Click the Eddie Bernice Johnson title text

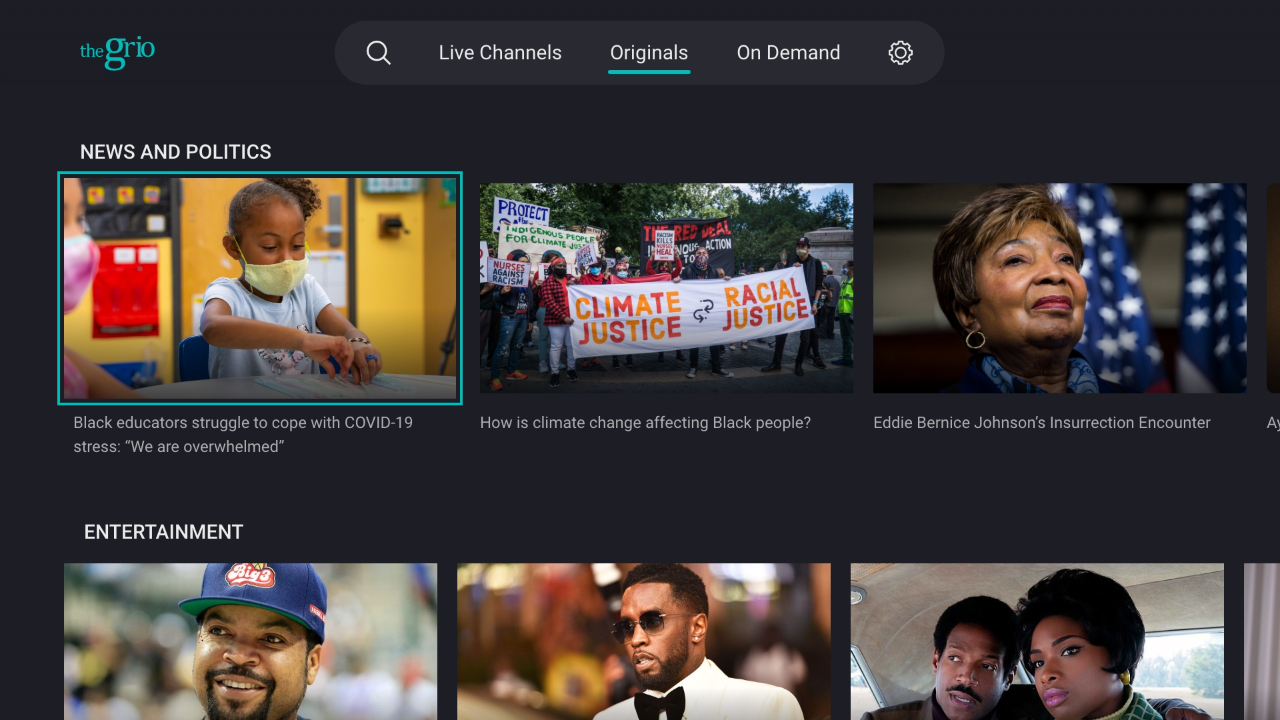1042,422
